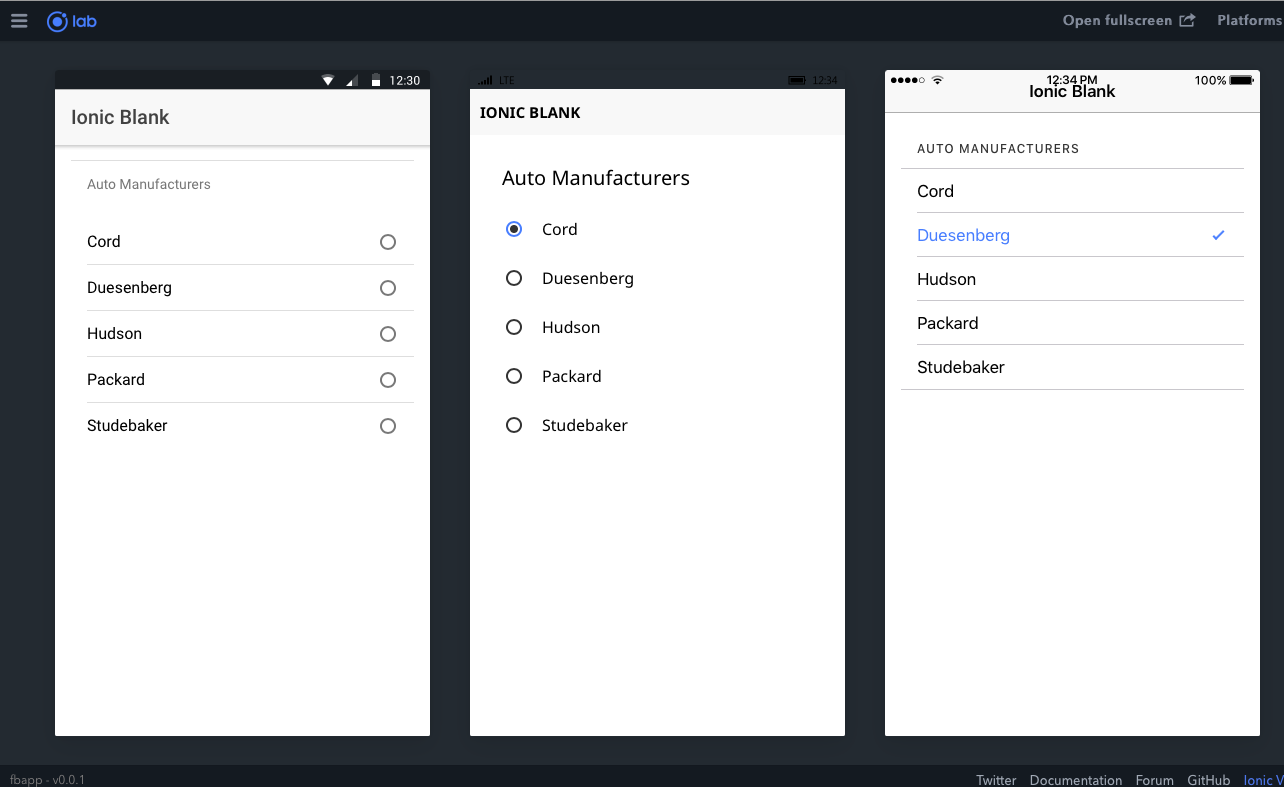The width and height of the screenshot is (1284, 787).
Task: Select the Packard radio button in the Windows preview
Action: (514, 376)
